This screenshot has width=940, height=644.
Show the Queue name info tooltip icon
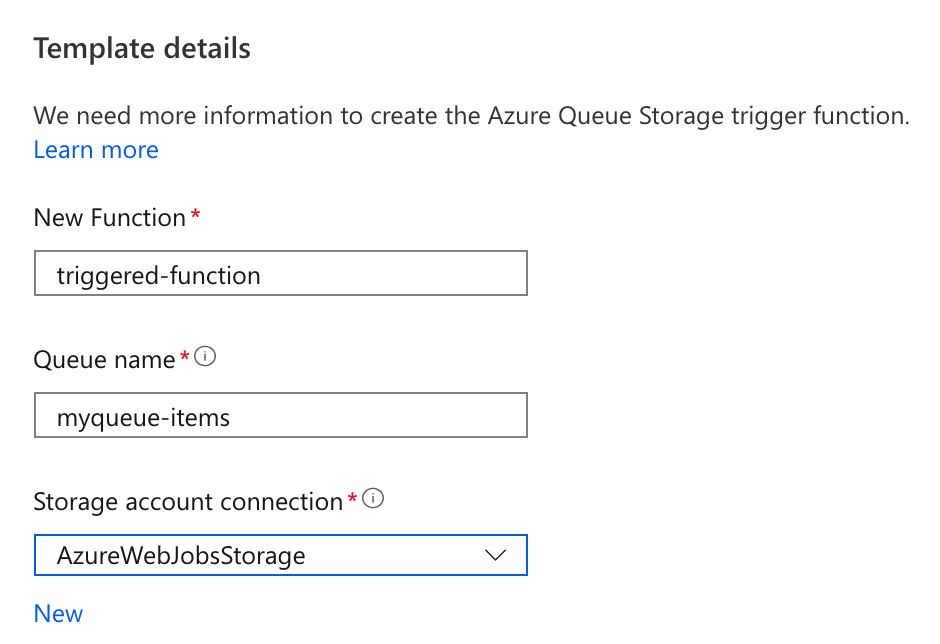205,357
